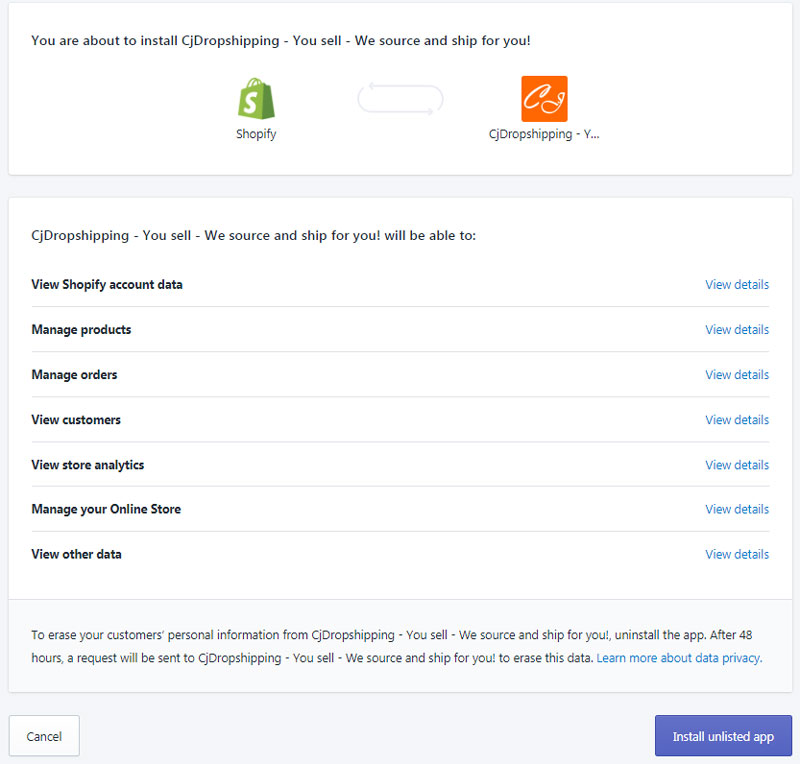Click the green Shopify bag logo
The image size is (800, 764).
point(256,99)
